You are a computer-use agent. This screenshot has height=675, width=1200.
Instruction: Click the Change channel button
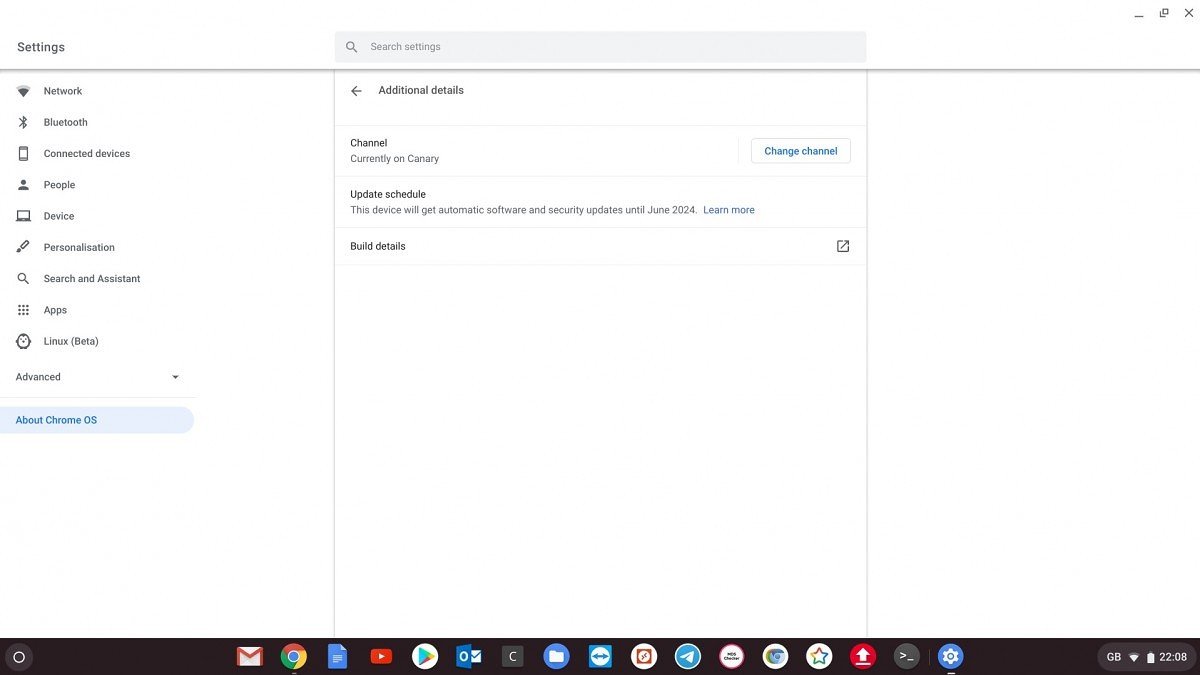point(800,151)
